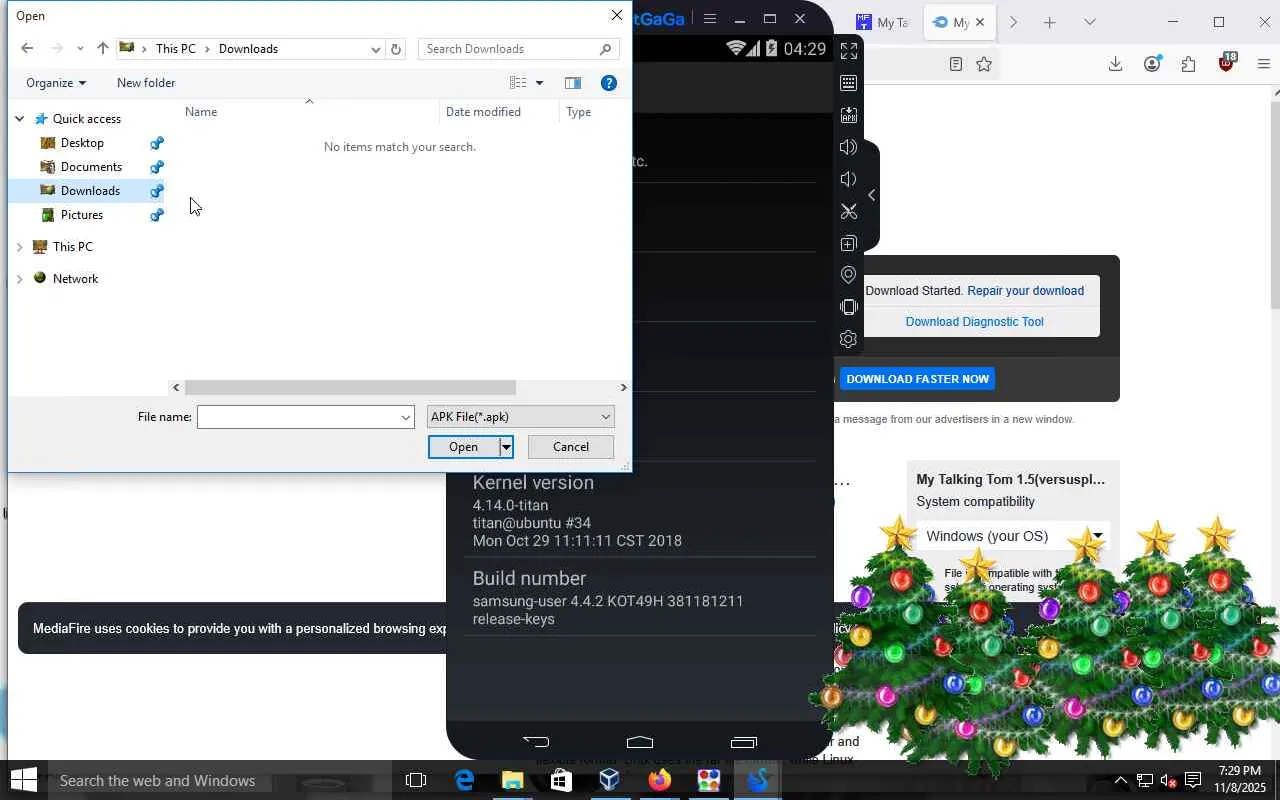The height and width of the screenshot is (800, 1280).
Task: Open the File name dropdown arrow
Action: (406, 417)
